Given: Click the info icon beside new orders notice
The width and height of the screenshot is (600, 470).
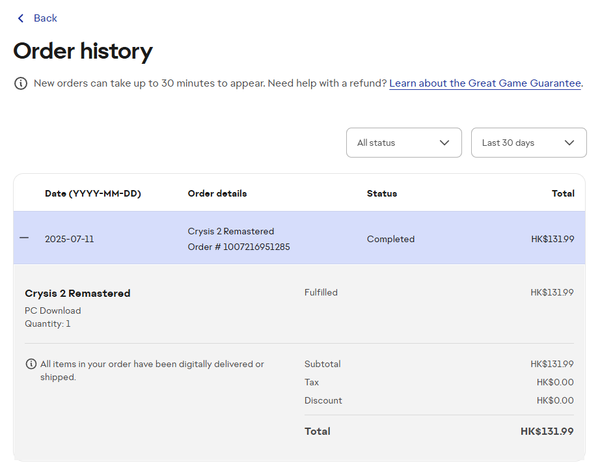Looking at the screenshot, I should click(x=21, y=83).
